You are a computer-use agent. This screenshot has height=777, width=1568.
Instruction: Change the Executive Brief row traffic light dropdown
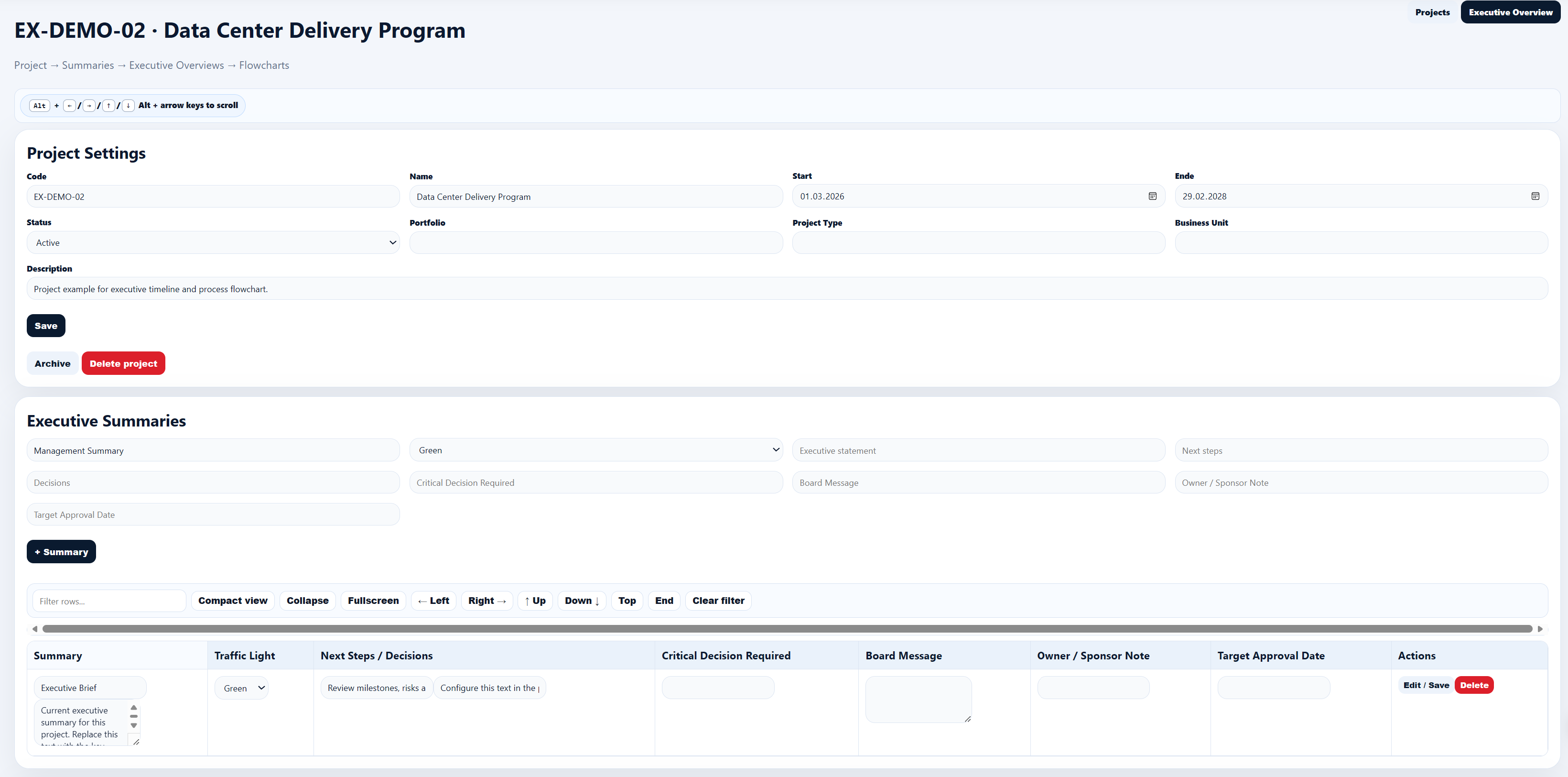click(x=242, y=688)
